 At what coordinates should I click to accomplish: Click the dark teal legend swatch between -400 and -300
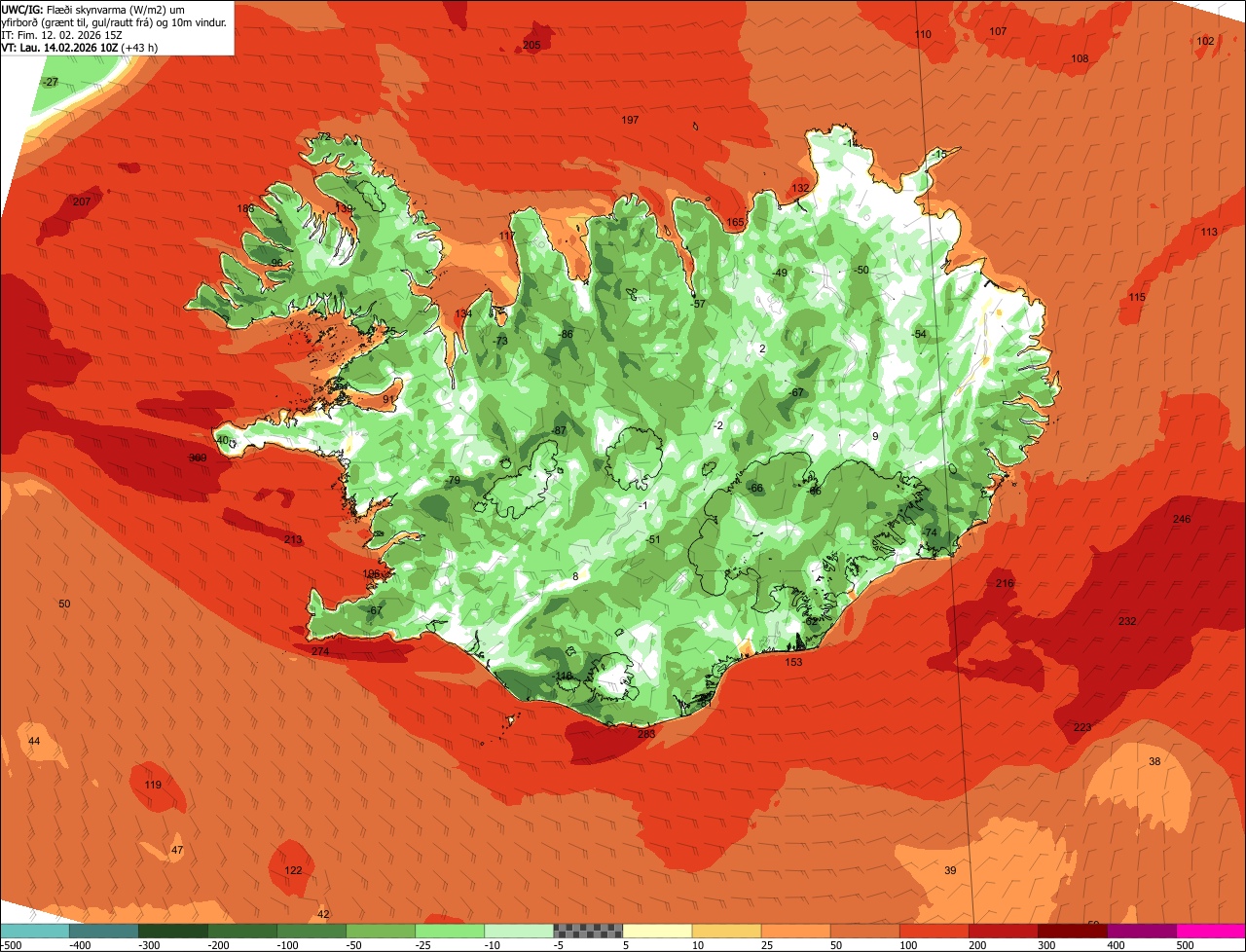coord(103,931)
